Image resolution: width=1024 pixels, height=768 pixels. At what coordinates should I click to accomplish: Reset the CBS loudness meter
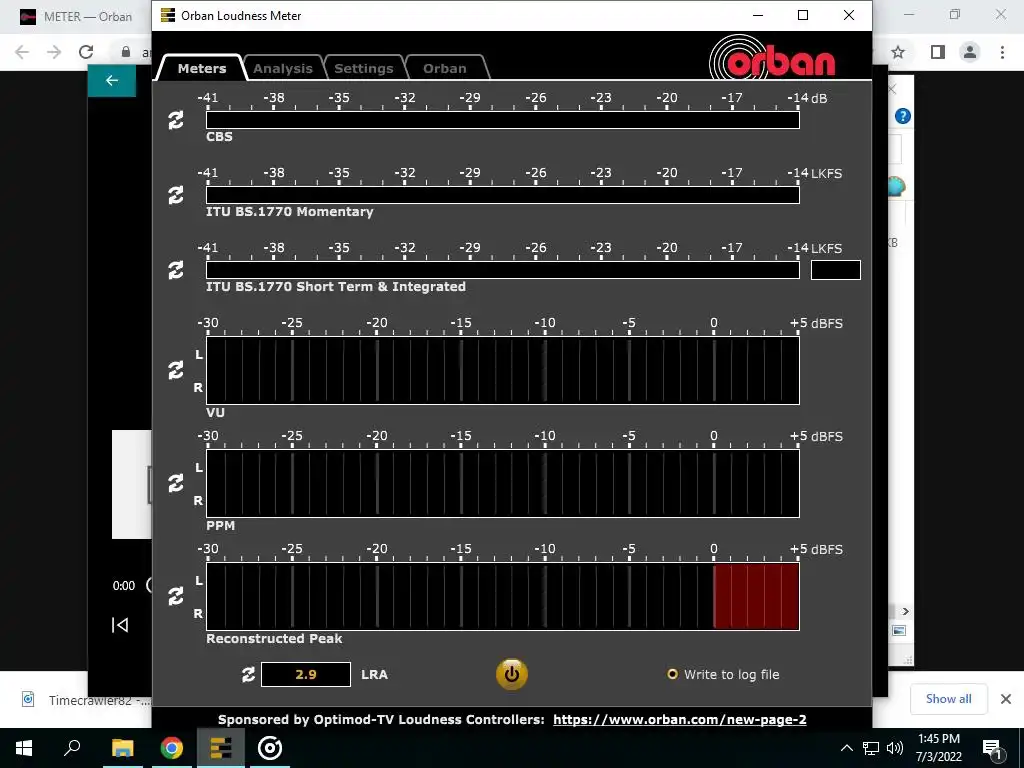click(x=176, y=120)
